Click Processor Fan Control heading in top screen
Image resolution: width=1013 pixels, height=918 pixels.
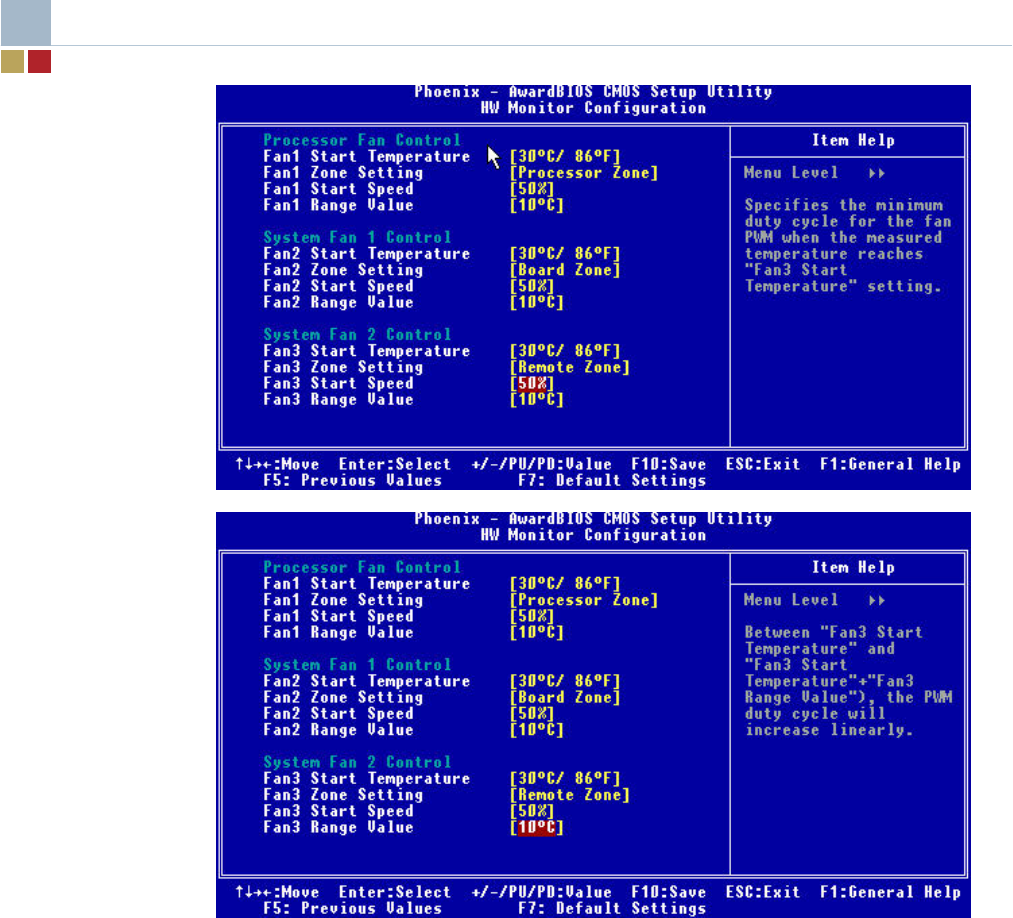click(362, 140)
